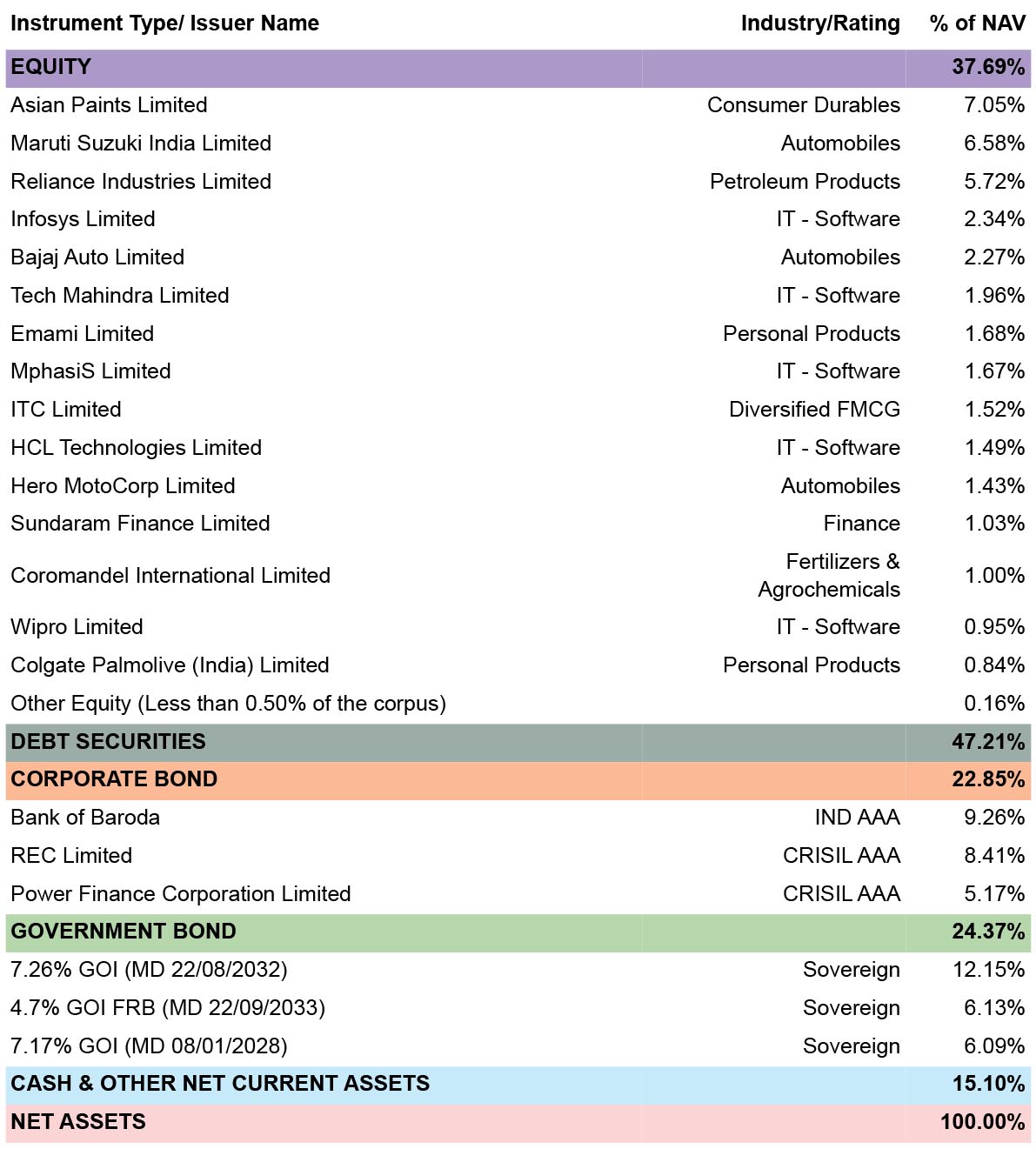
Task: Select the Bank of Baroda row
Action: 518,818
